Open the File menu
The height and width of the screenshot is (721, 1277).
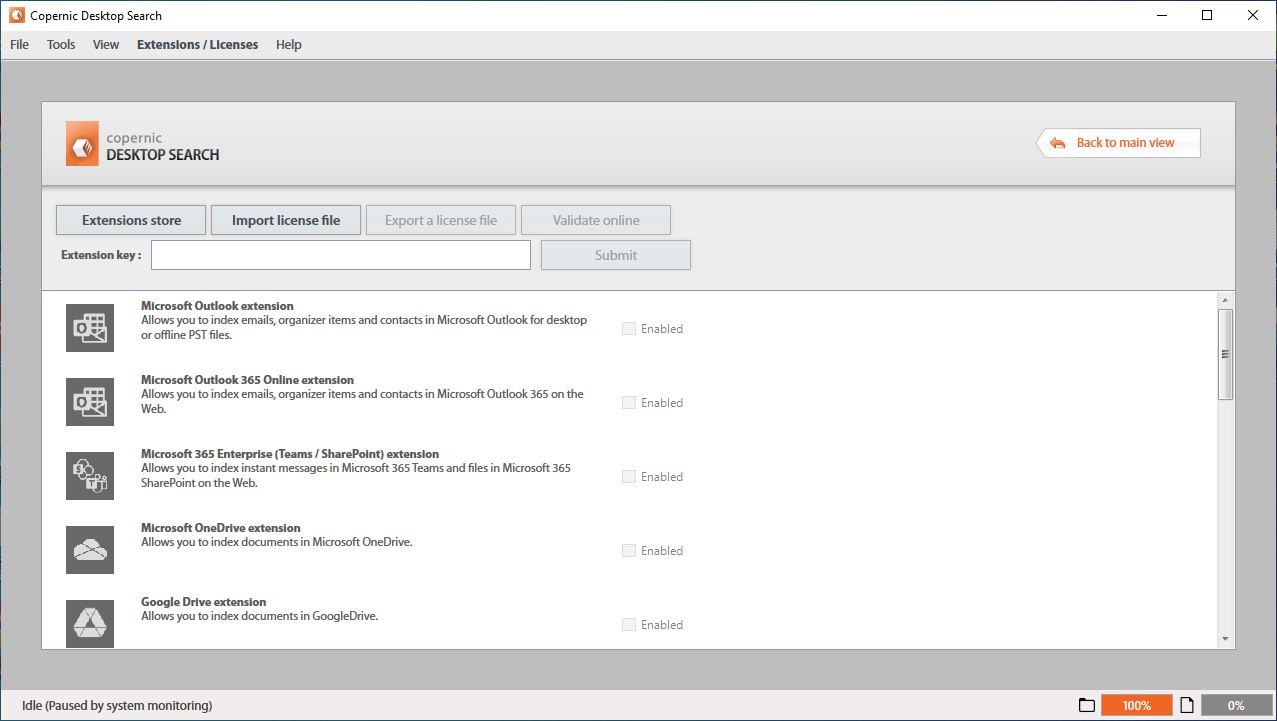point(19,44)
